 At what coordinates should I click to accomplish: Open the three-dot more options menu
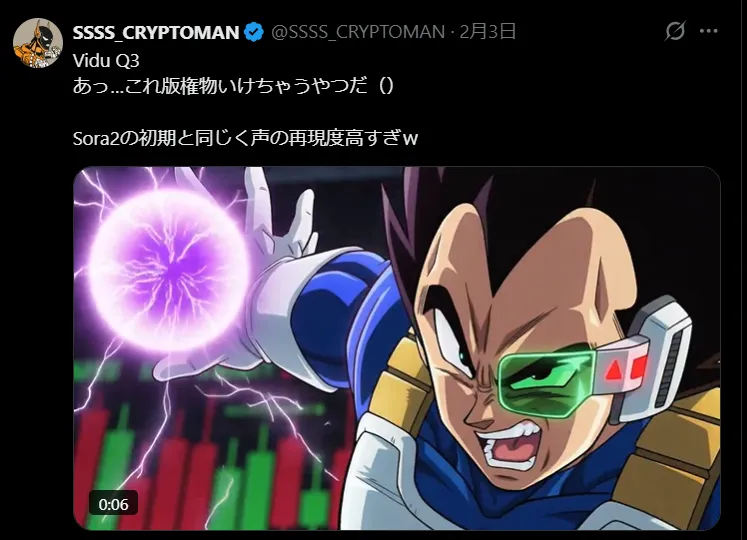point(708,31)
